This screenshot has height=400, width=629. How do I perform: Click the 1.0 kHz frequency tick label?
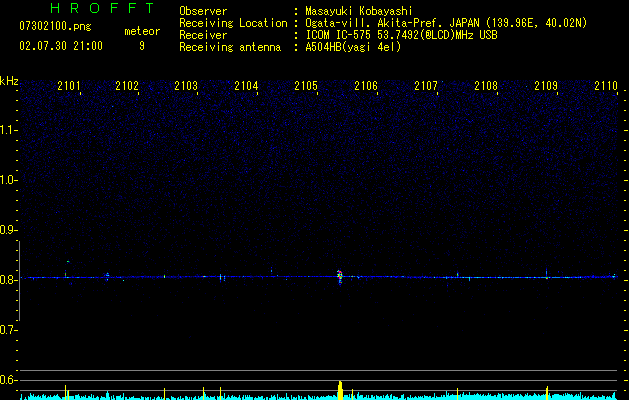pyautogui.click(x=8, y=180)
